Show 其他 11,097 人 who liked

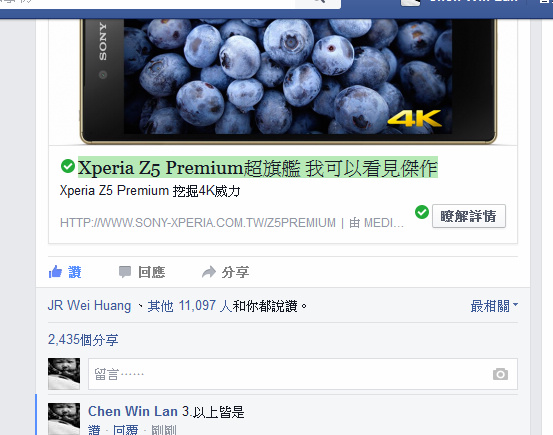point(190,306)
